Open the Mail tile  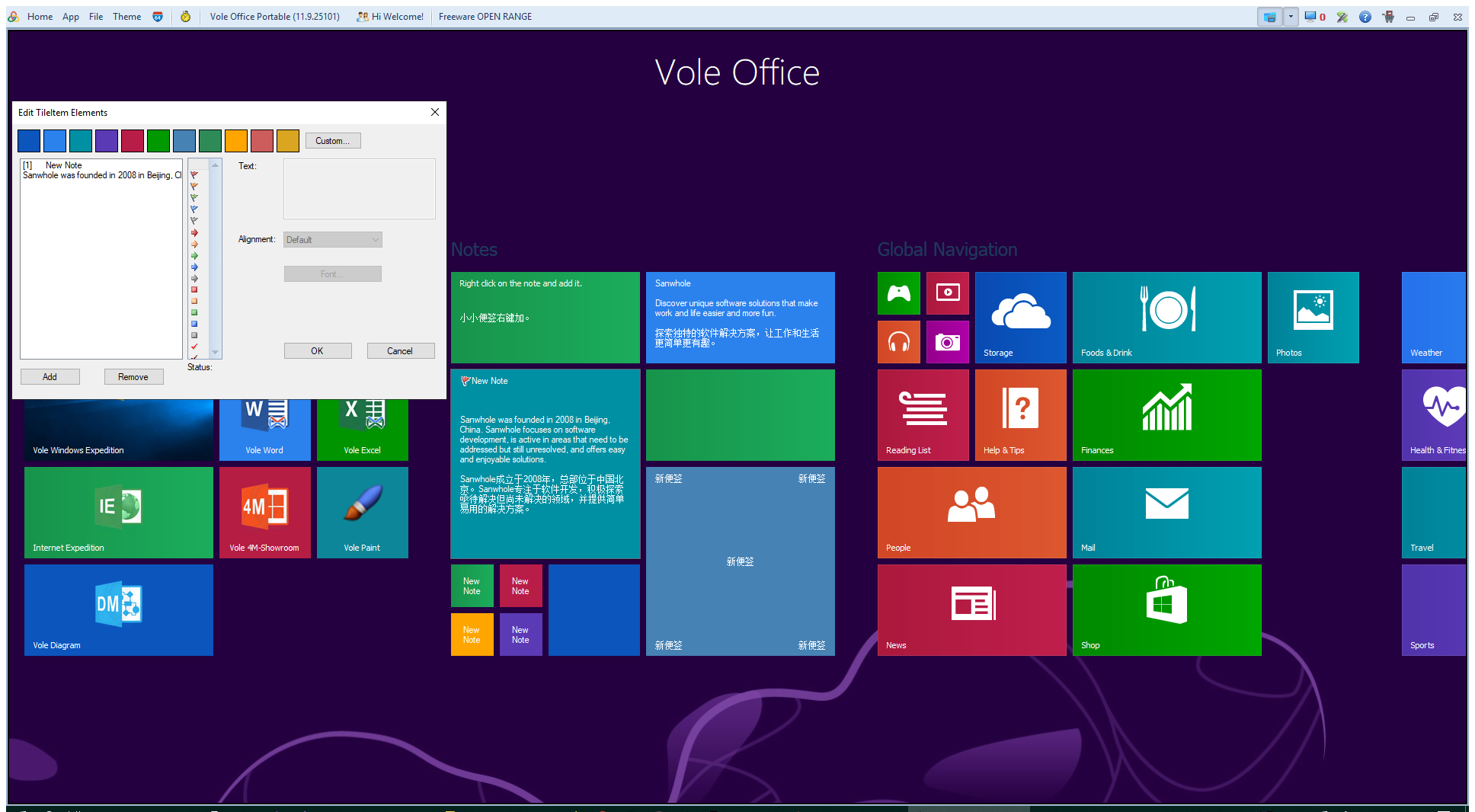(1166, 512)
